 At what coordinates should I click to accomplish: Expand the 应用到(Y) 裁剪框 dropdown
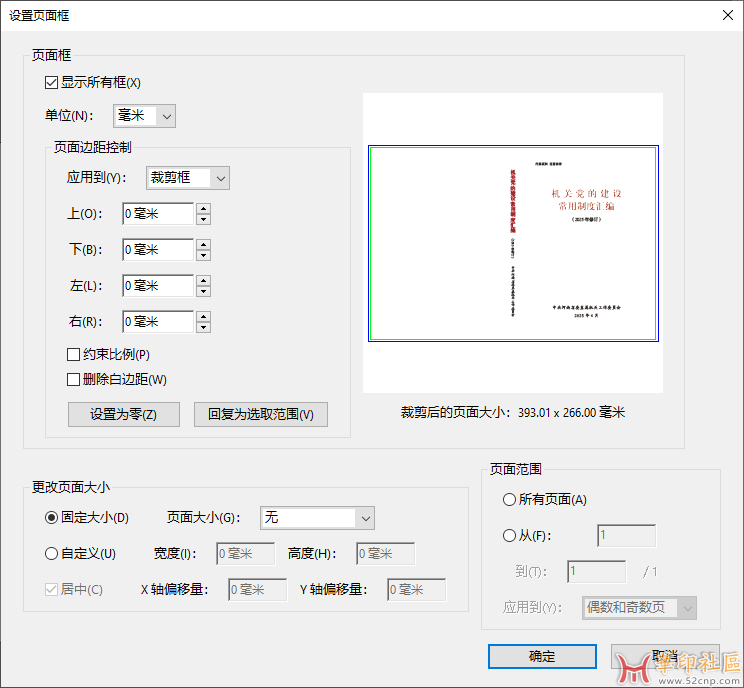tap(188, 178)
